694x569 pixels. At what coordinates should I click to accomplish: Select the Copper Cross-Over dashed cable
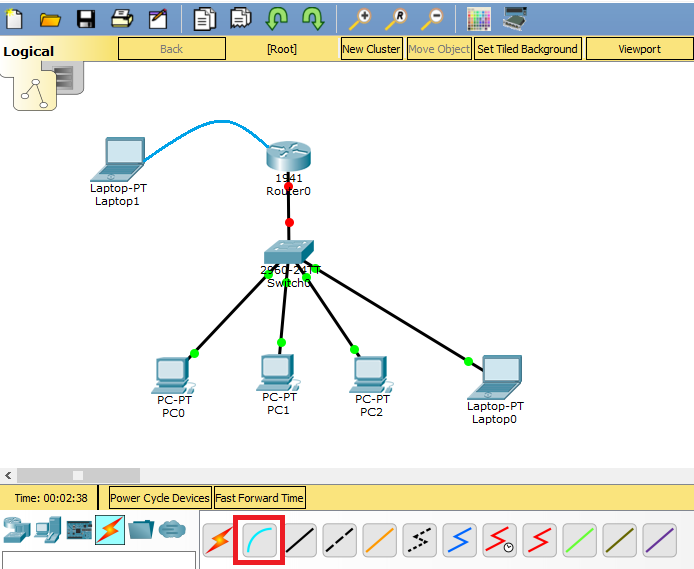[340, 540]
